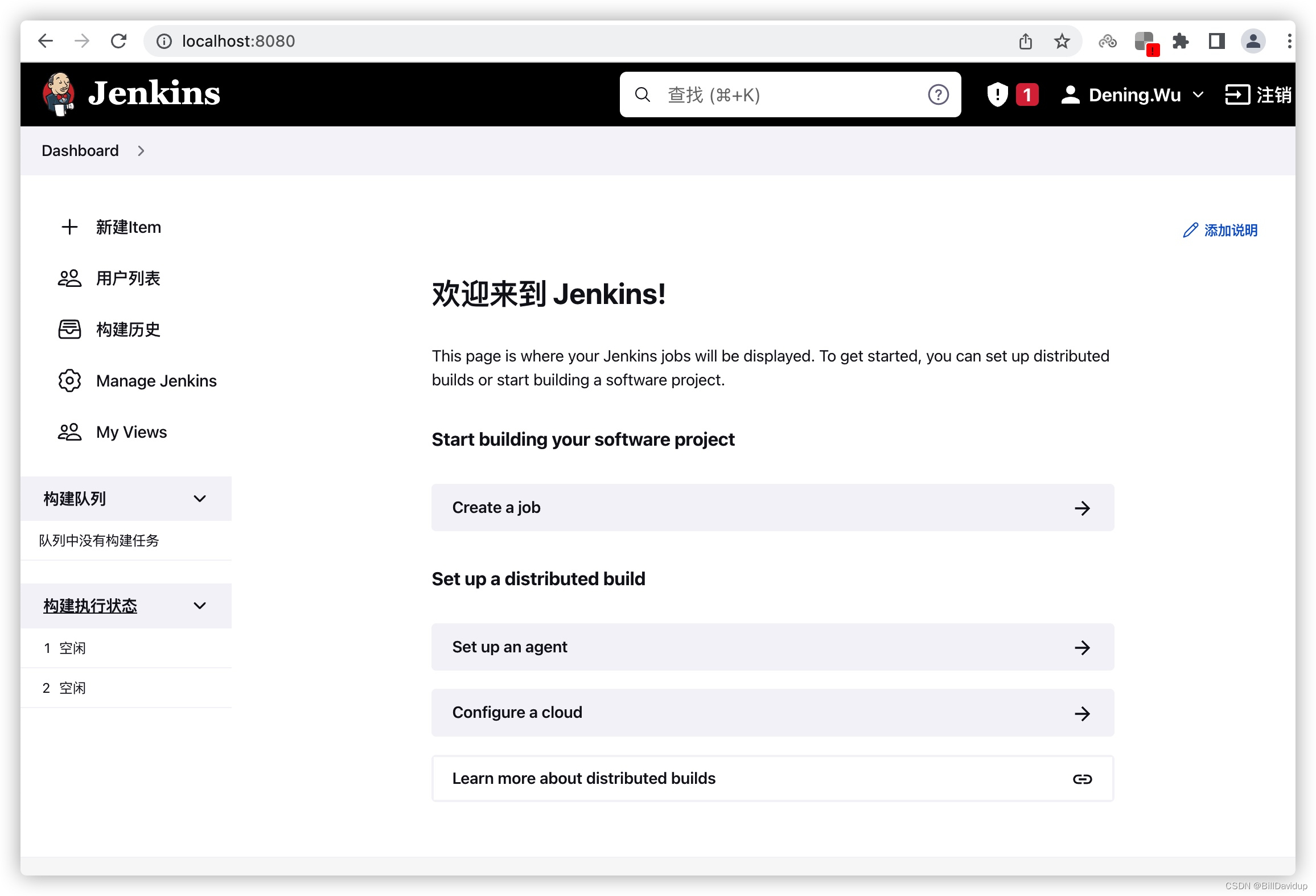This screenshot has width=1316, height=896.
Task: Click executor 1 空闲 row
Action: [x=126, y=648]
